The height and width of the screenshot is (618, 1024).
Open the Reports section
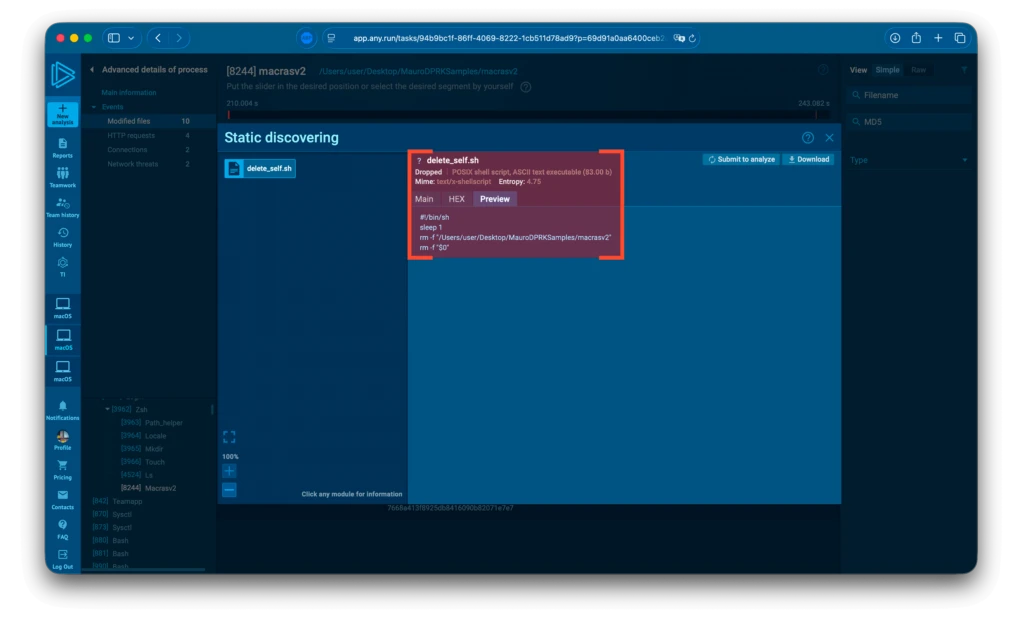coord(62,147)
